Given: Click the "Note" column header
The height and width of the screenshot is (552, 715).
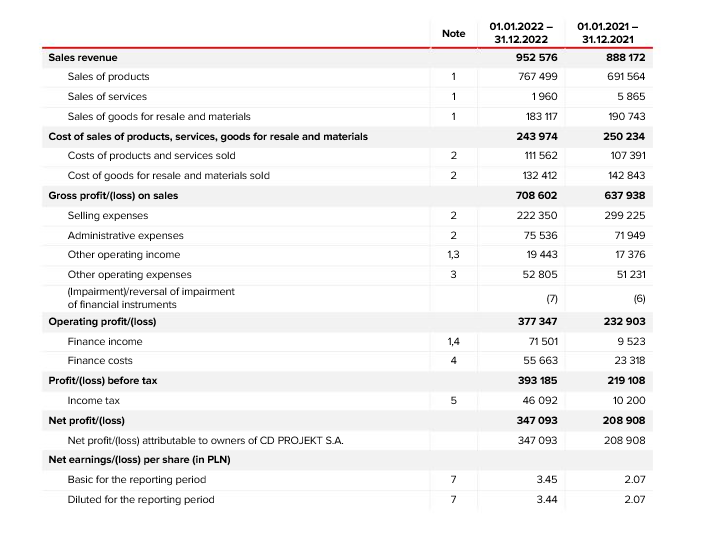Looking at the screenshot, I should (x=453, y=33).
